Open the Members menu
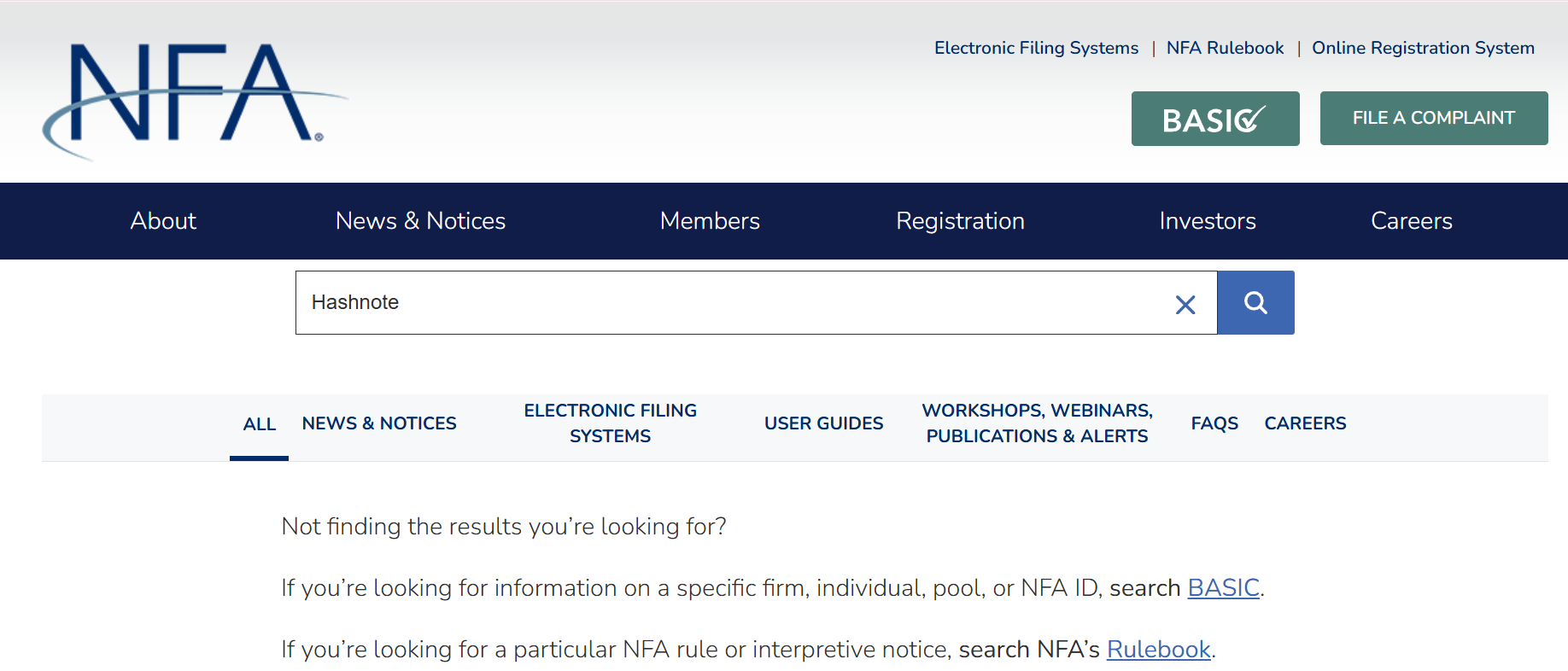This screenshot has width=1568, height=671. click(x=710, y=221)
